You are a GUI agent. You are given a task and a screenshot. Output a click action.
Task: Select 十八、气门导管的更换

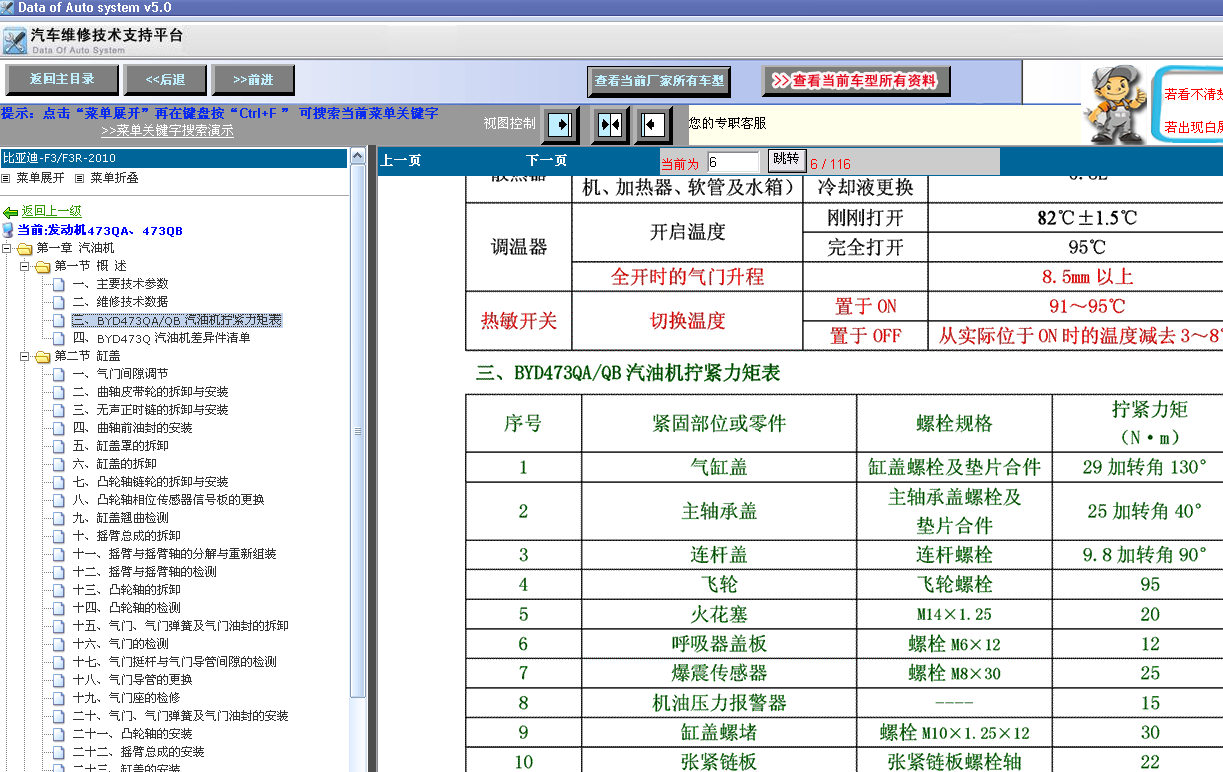(132, 680)
